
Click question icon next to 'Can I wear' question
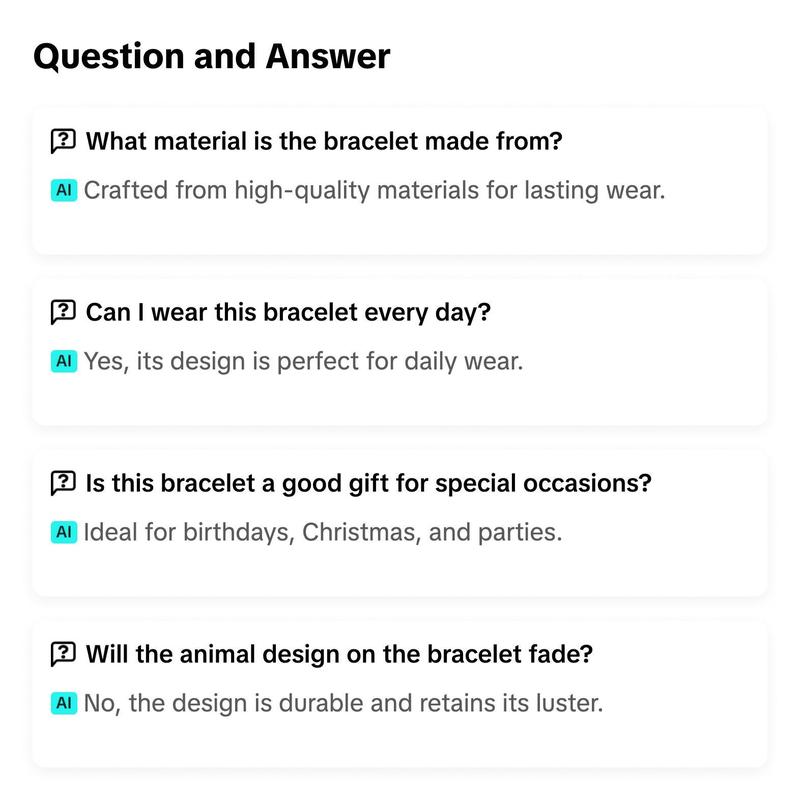coord(63,312)
